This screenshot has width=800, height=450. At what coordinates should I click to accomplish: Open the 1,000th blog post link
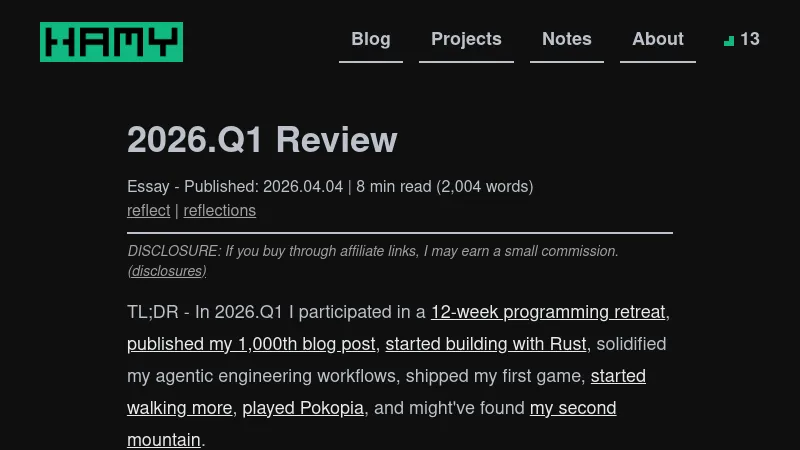[x=251, y=344]
